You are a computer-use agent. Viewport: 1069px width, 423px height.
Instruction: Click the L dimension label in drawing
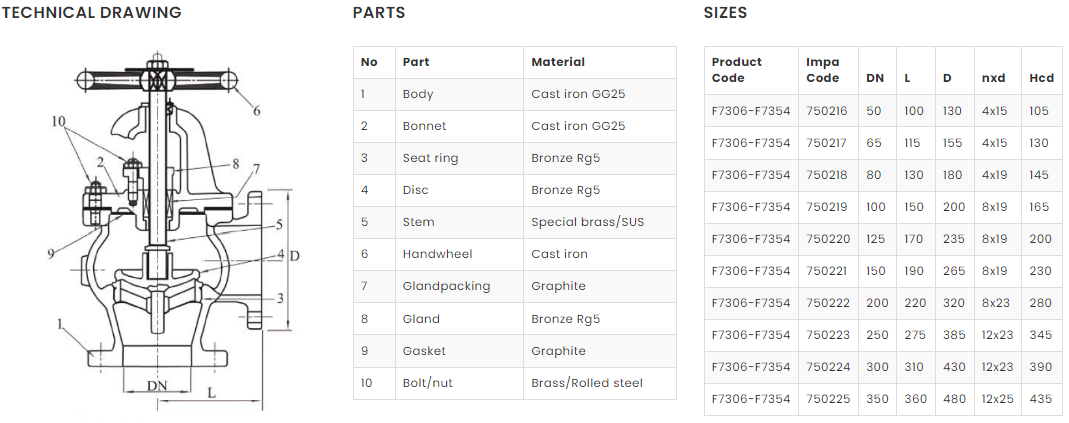click(x=212, y=393)
